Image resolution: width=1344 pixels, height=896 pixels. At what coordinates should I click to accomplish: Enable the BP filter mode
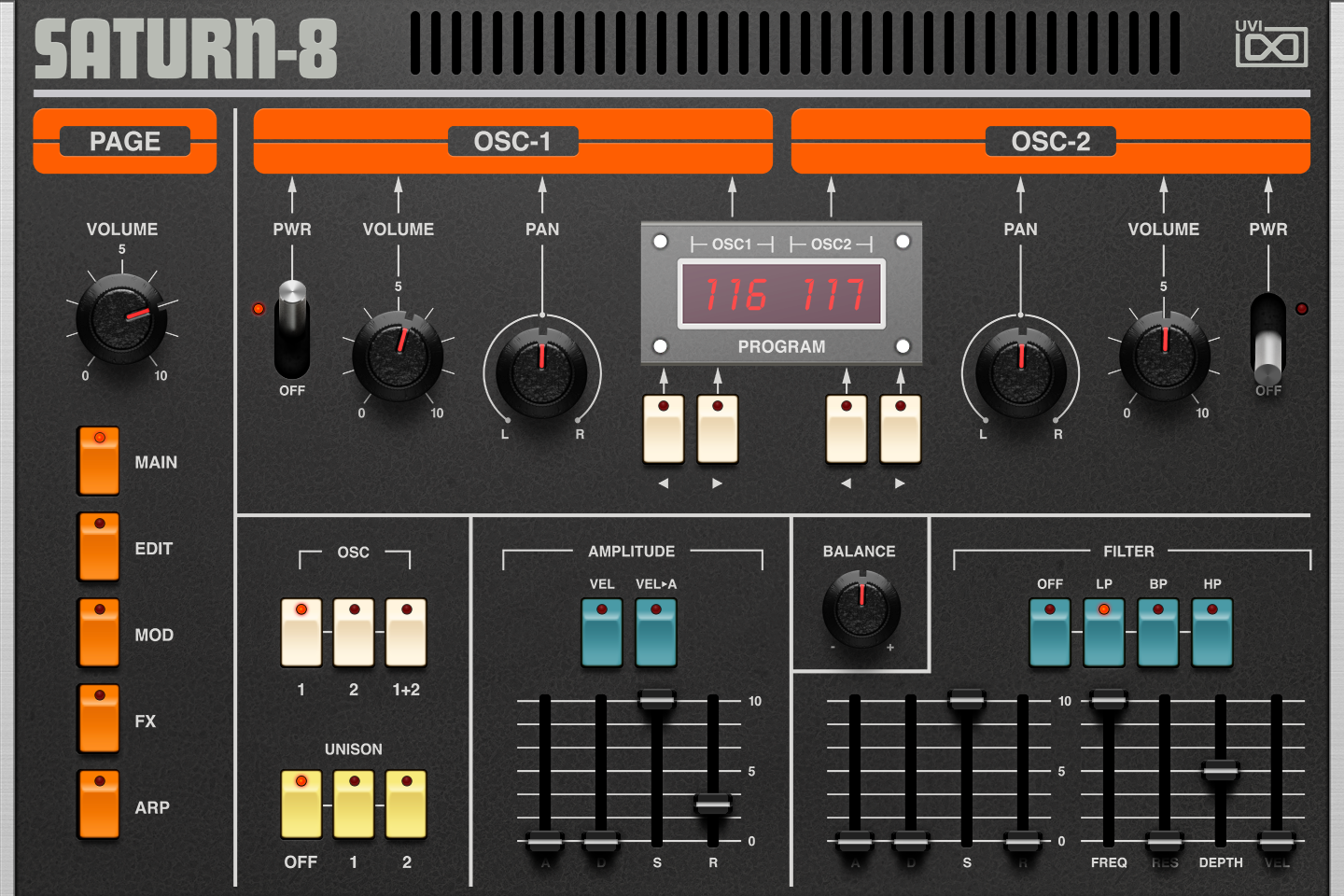[1158, 633]
